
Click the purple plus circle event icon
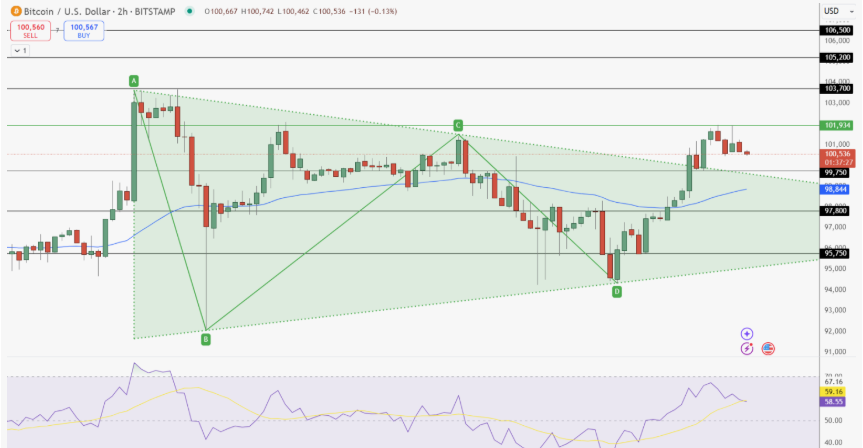746,334
